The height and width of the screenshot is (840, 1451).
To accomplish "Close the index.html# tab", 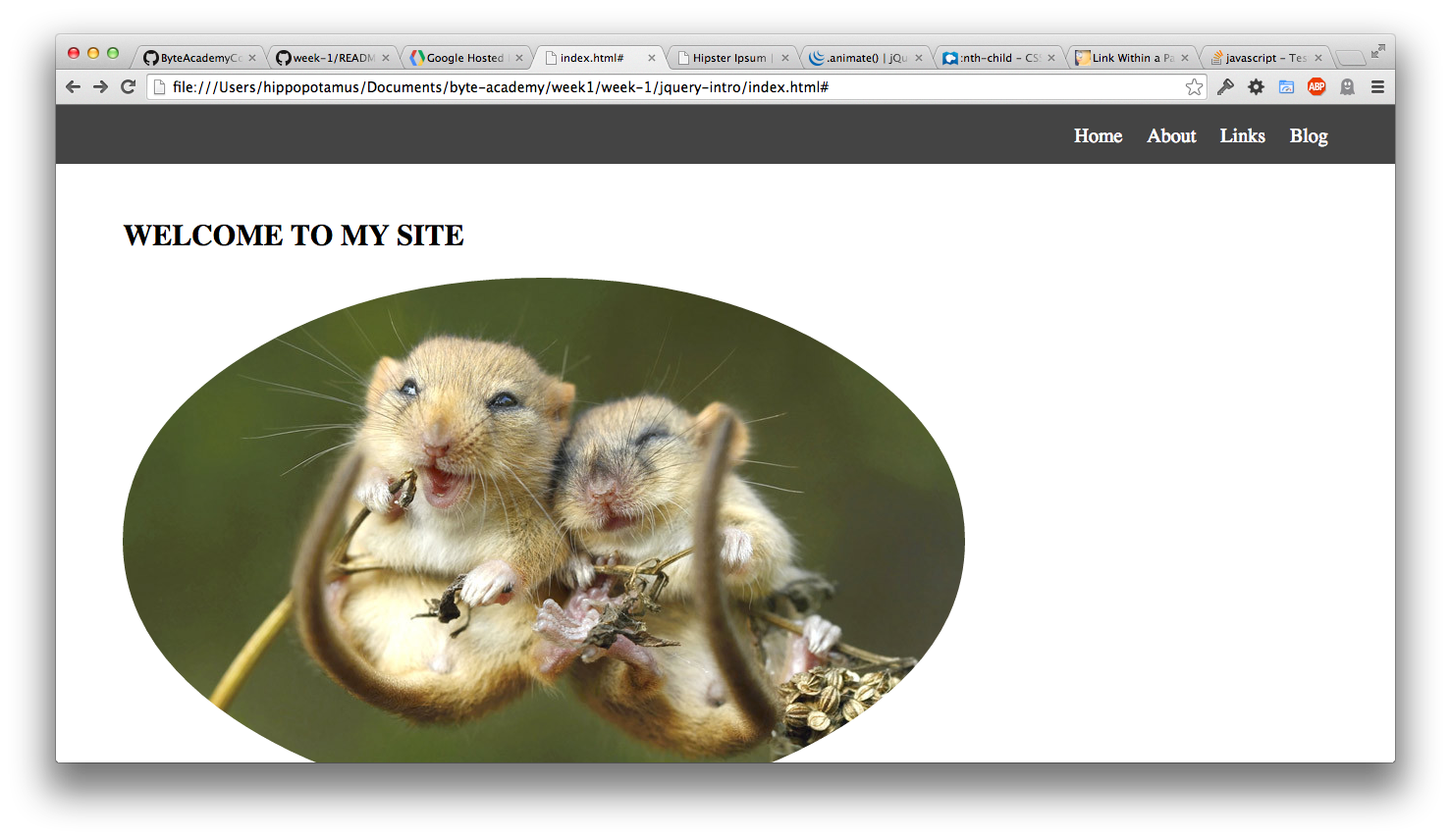I will (x=652, y=58).
